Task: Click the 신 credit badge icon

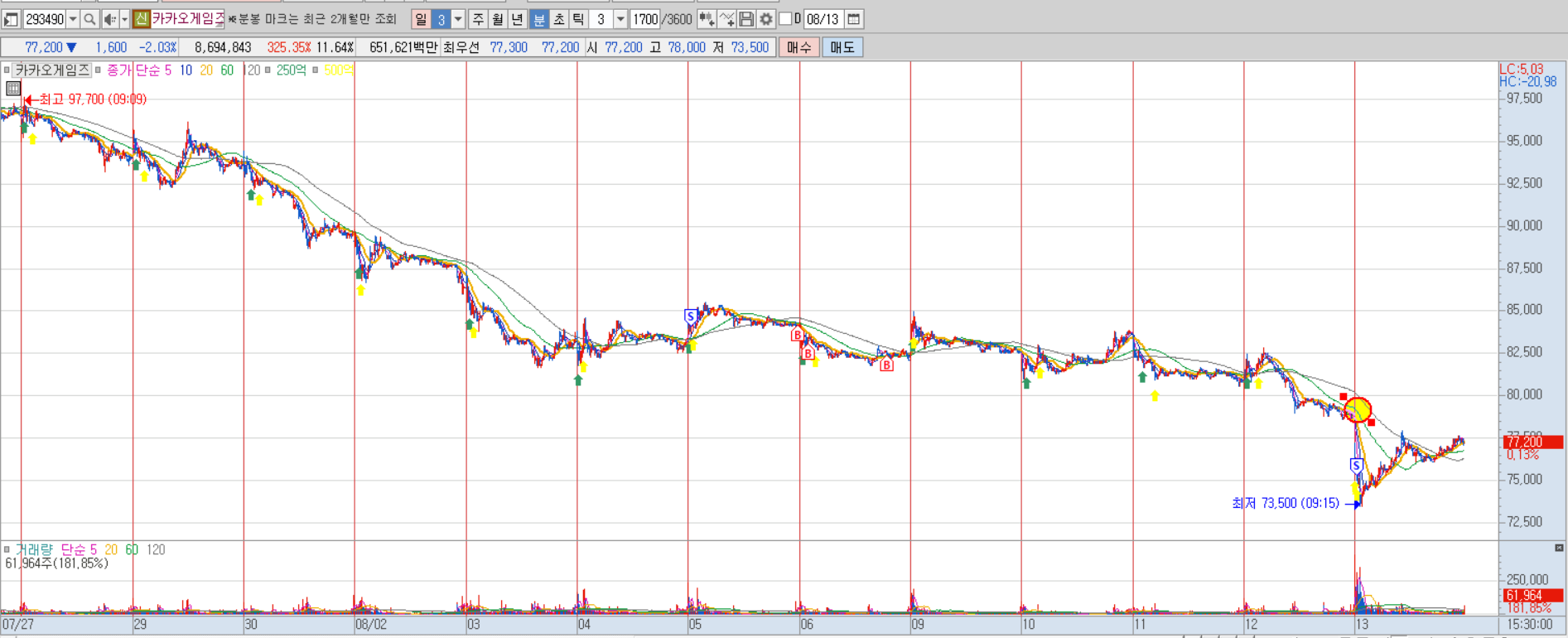Action: 141,19
